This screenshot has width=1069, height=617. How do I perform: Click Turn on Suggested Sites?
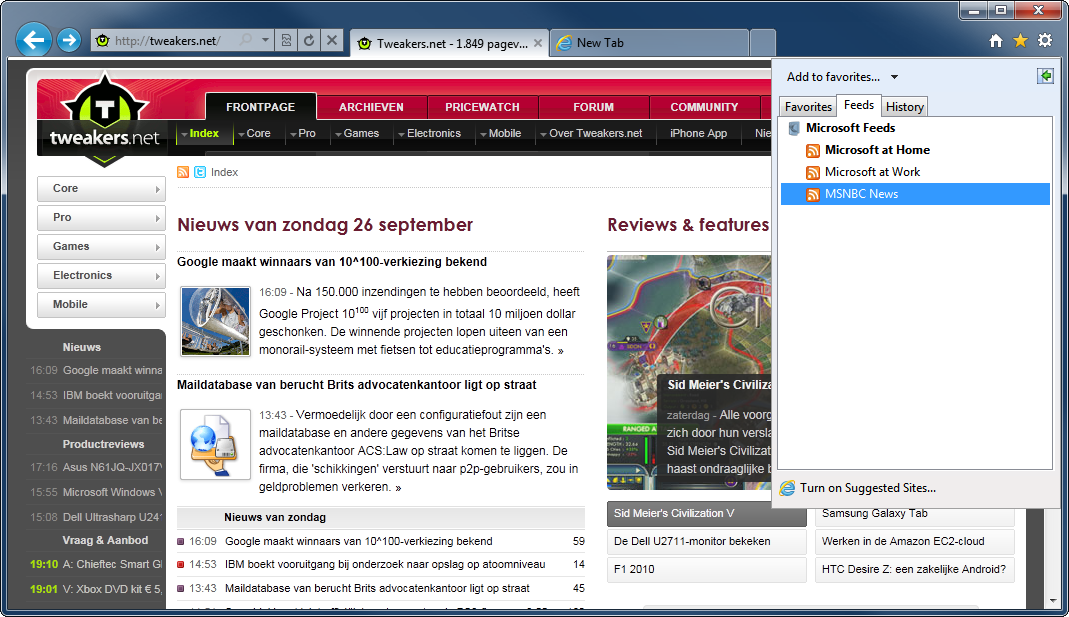coord(858,488)
